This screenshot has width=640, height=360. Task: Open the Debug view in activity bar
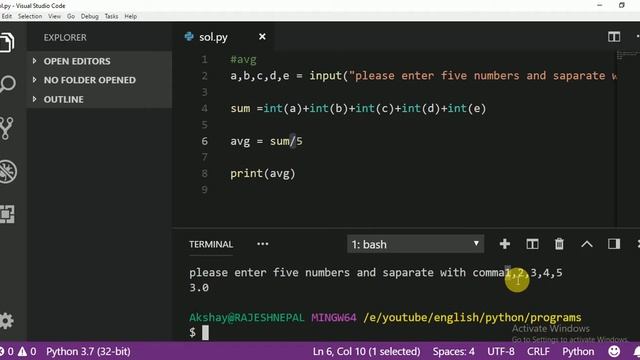point(8,172)
